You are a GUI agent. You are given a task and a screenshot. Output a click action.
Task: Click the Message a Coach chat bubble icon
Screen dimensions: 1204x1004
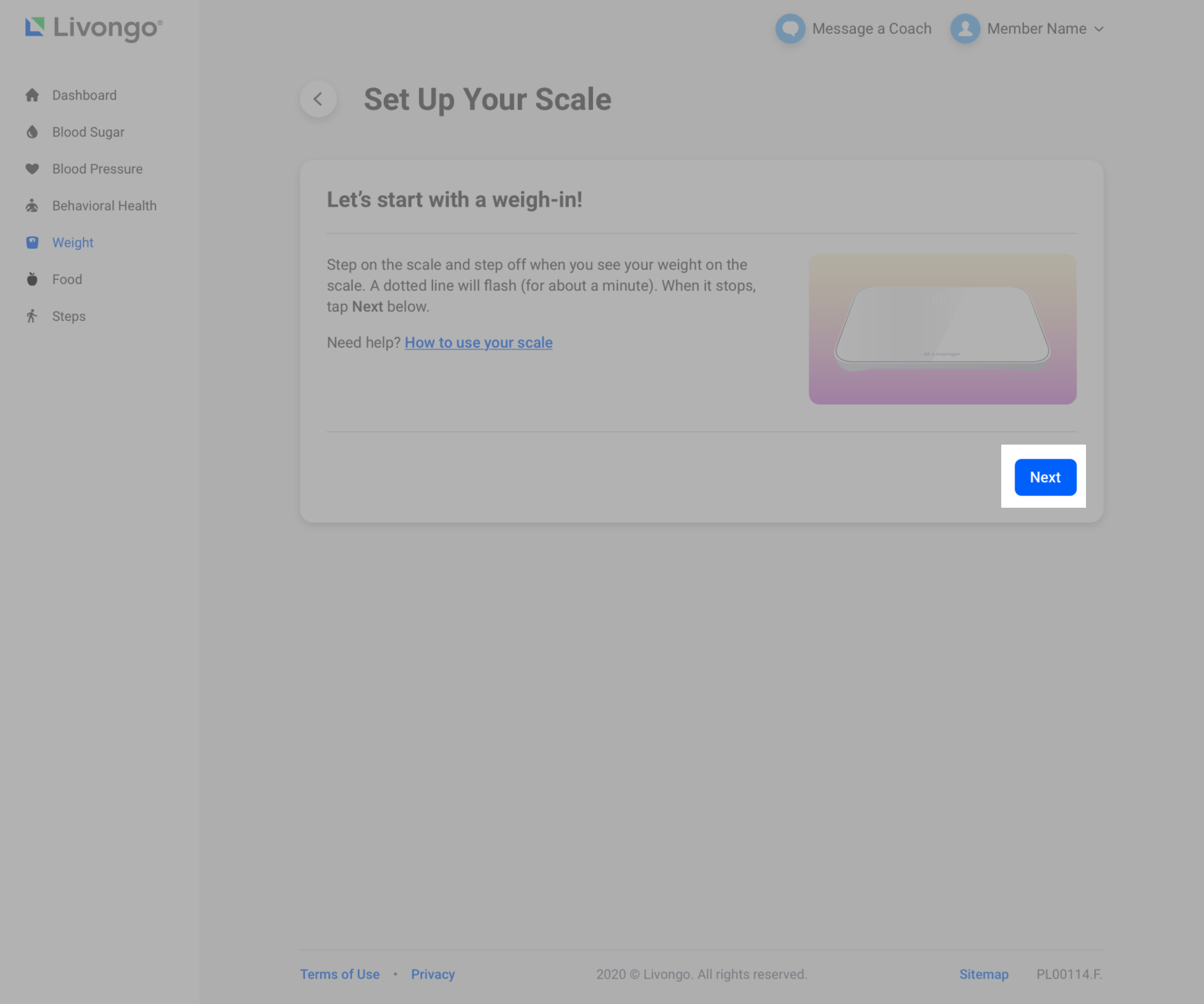(x=790, y=28)
